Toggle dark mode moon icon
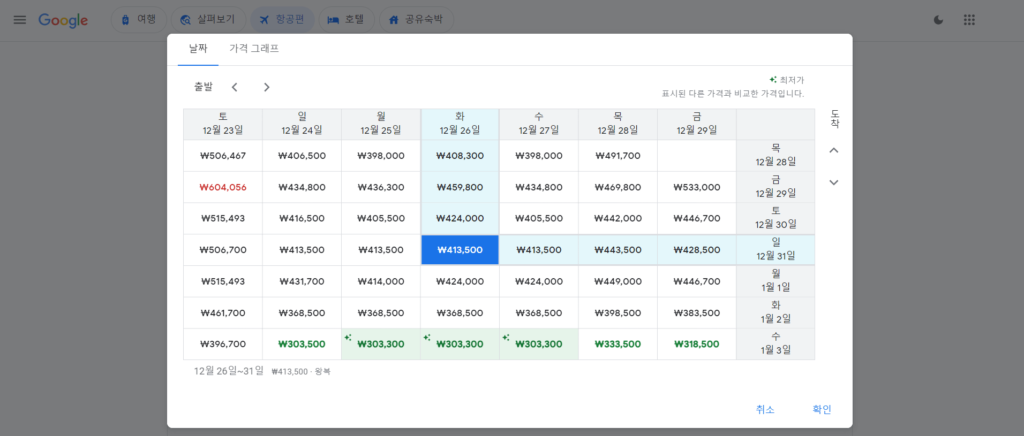The image size is (1024, 436). tap(938, 20)
